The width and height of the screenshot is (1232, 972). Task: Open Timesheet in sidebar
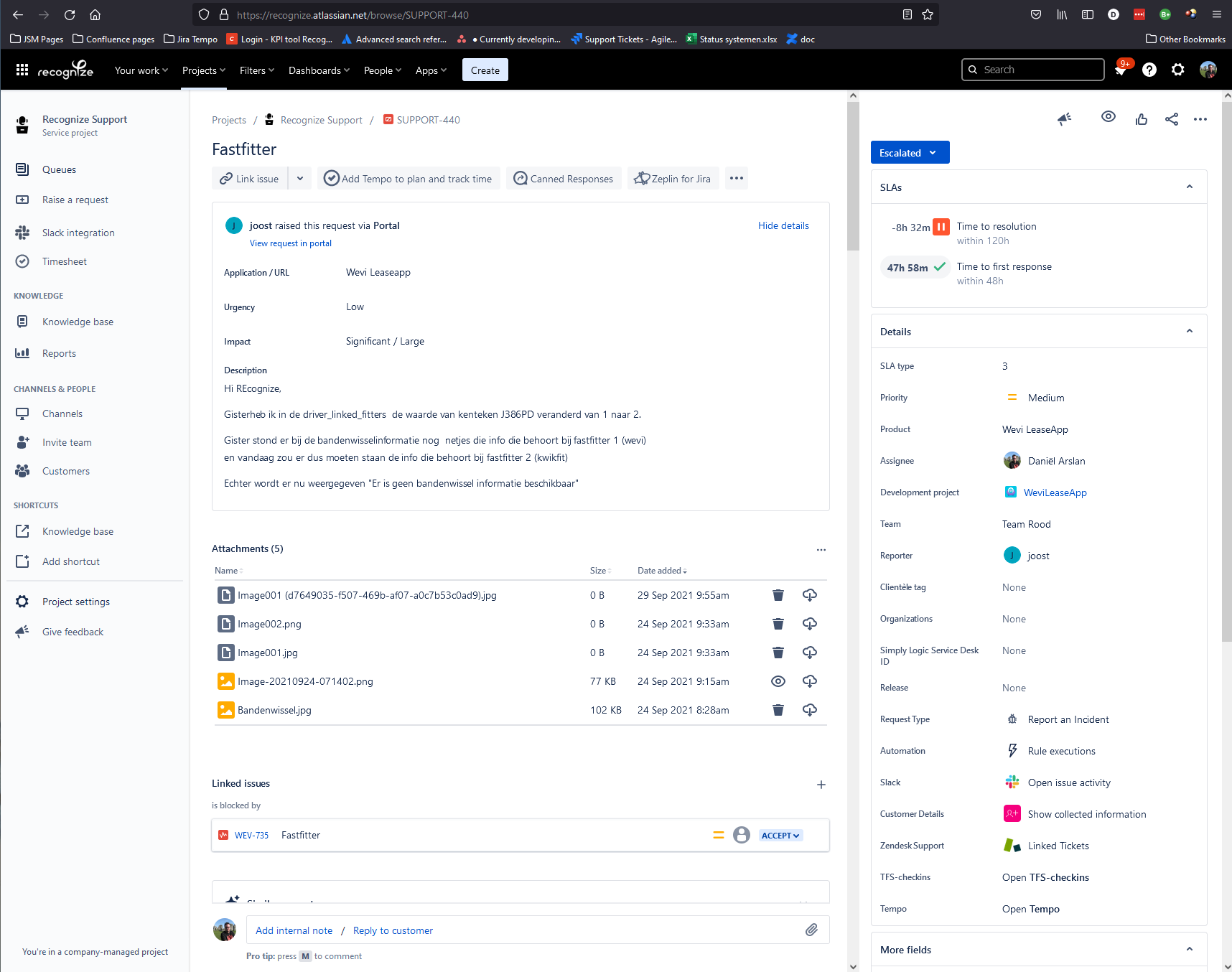64,261
